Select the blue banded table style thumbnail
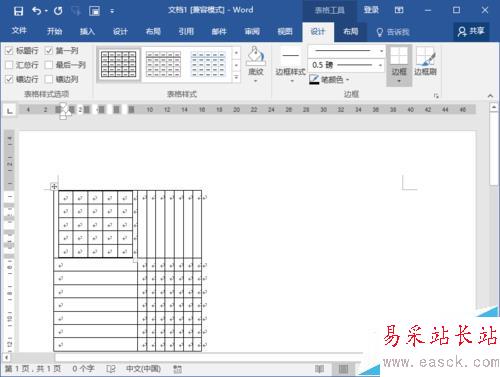This screenshot has width=500, height=377. [x=208, y=64]
